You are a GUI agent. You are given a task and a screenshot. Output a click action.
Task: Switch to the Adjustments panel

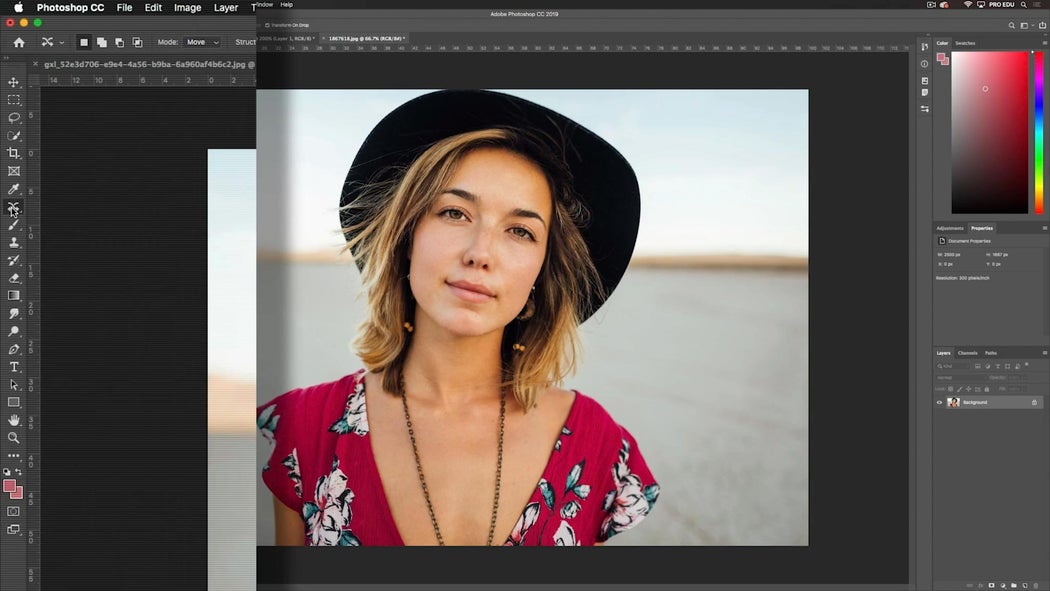[x=949, y=228]
